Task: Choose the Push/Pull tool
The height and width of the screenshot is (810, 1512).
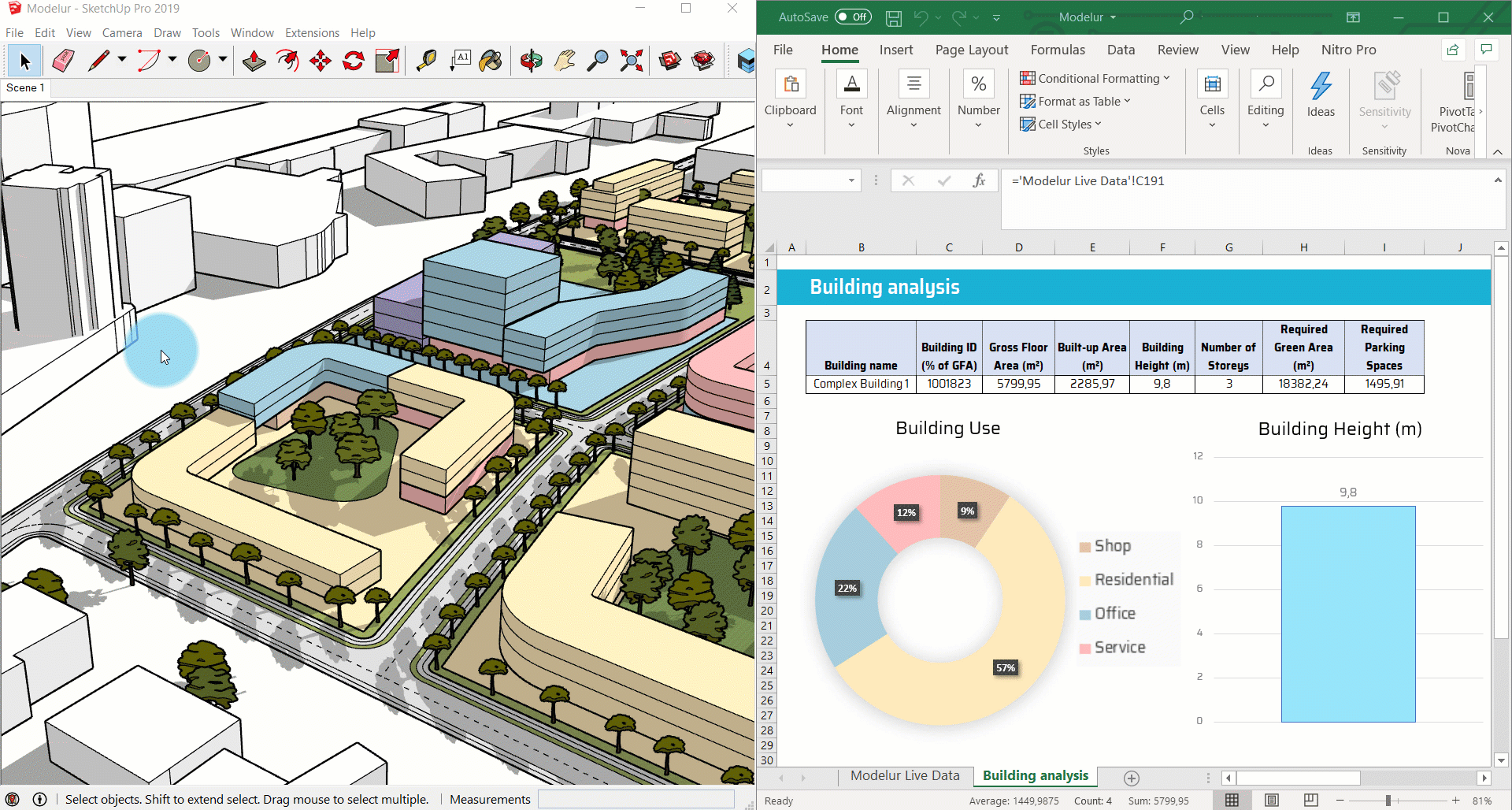Action: pyautogui.click(x=254, y=60)
